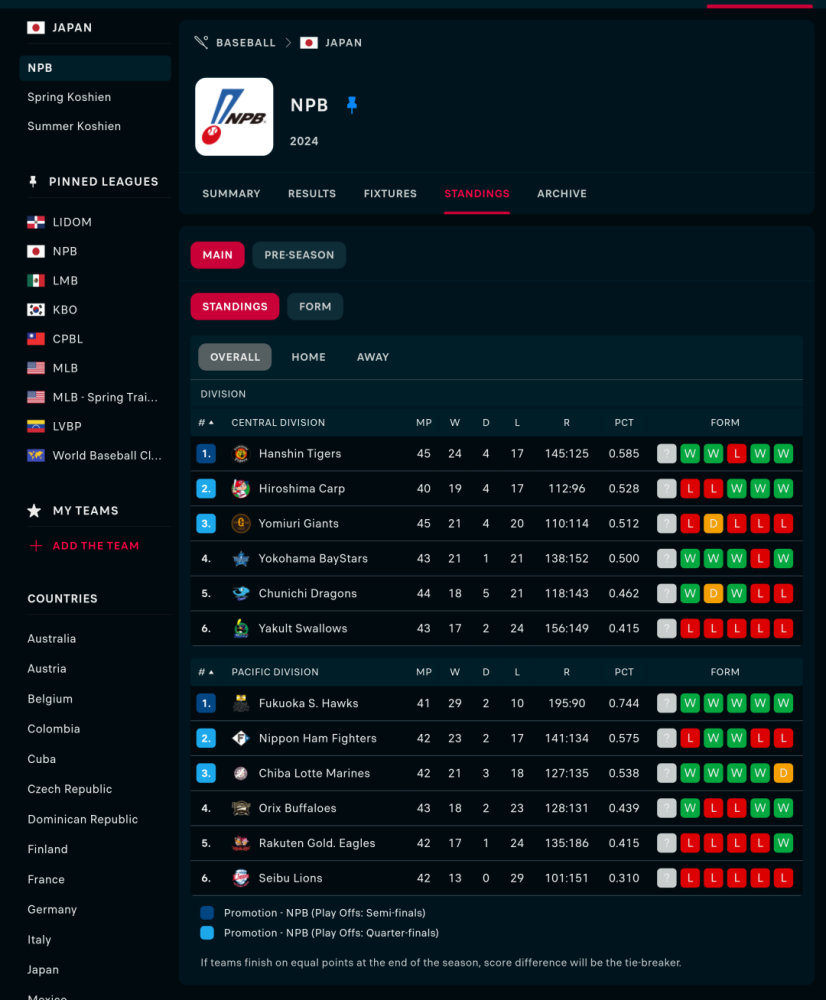826x1000 pixels.
Task: Open Spring Koshien in the sidebar
Action: coord(69,97)
